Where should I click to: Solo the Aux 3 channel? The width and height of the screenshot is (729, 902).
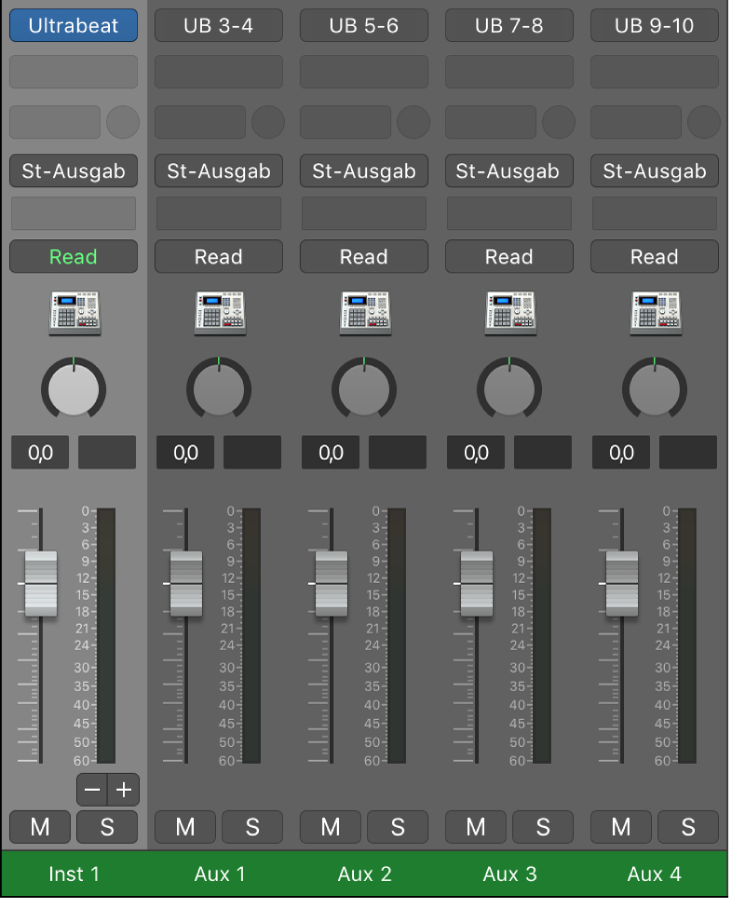[543, 827]
